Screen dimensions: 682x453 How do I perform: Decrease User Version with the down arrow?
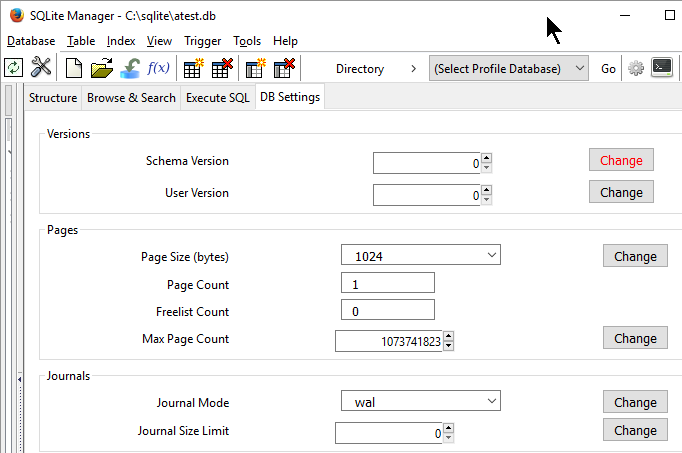tap(487, 200)
